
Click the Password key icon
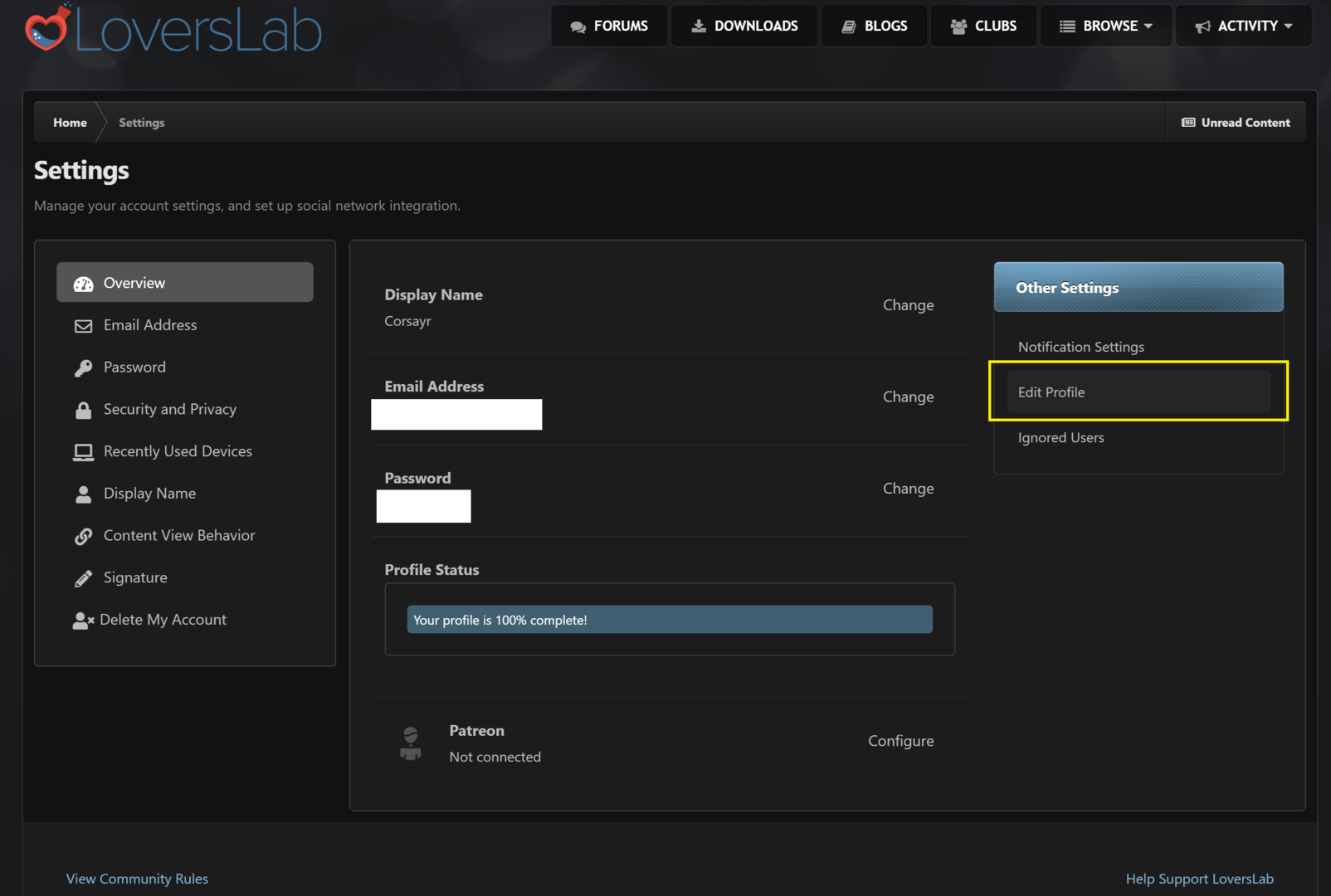[84, 368]
